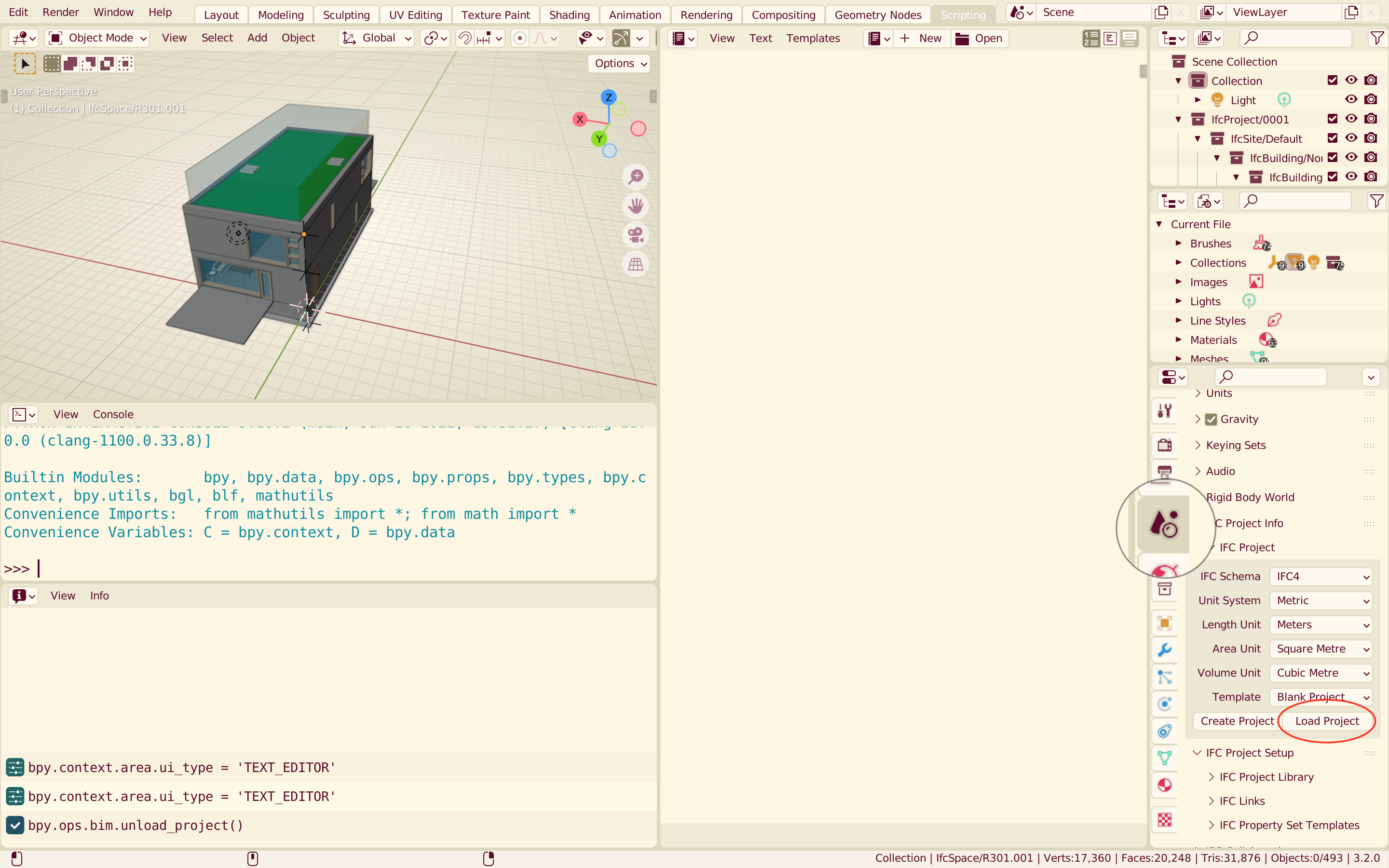This screenshot has width=1389, height=868.
Task: Open the Unit System dropdown
Action: (x=1321, y=600)
